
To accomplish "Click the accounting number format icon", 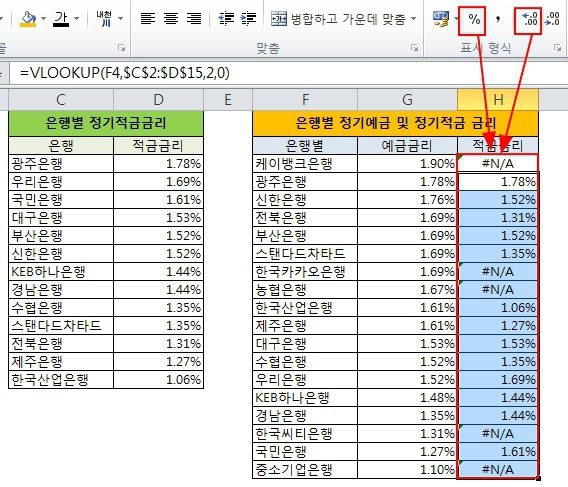I will point(441,19).
